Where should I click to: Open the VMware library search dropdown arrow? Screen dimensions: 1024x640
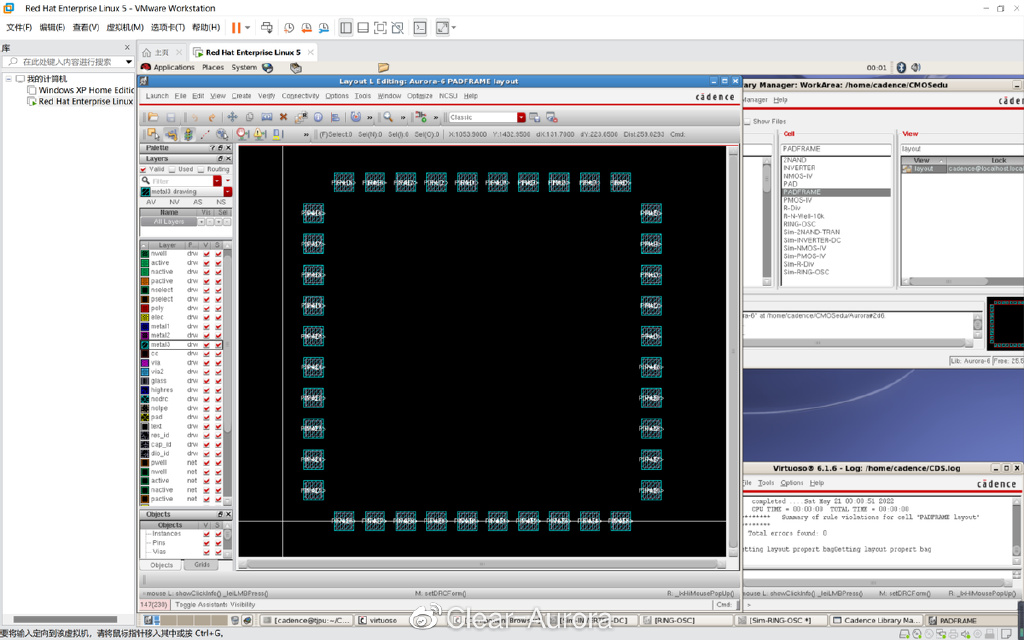click(x=129, y=62)
